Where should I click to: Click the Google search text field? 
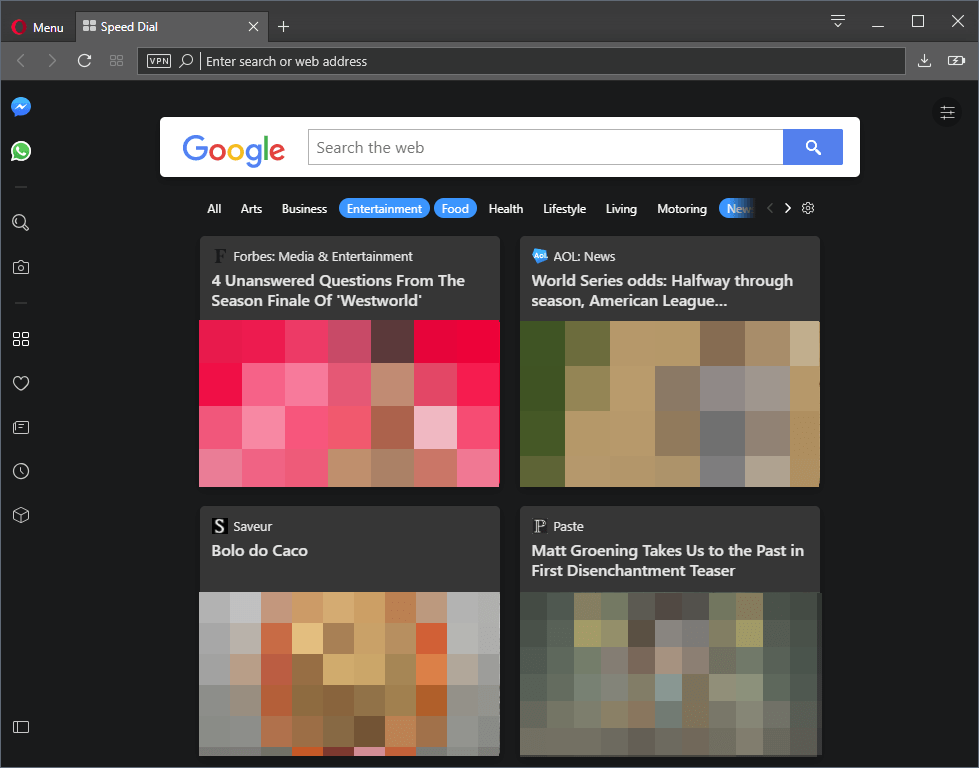point(545,147)
